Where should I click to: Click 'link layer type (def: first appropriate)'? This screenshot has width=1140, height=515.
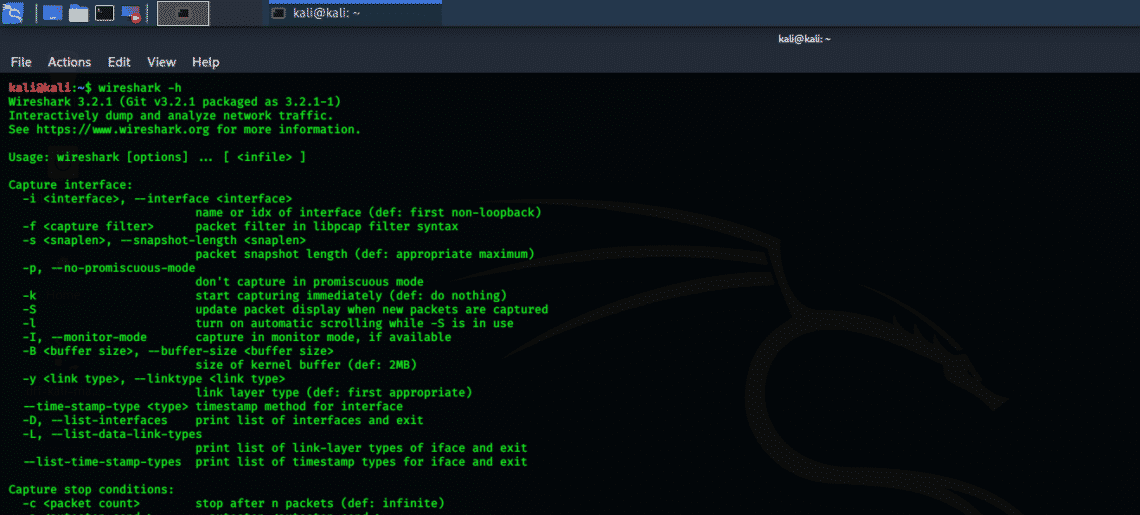click(334, 392)
